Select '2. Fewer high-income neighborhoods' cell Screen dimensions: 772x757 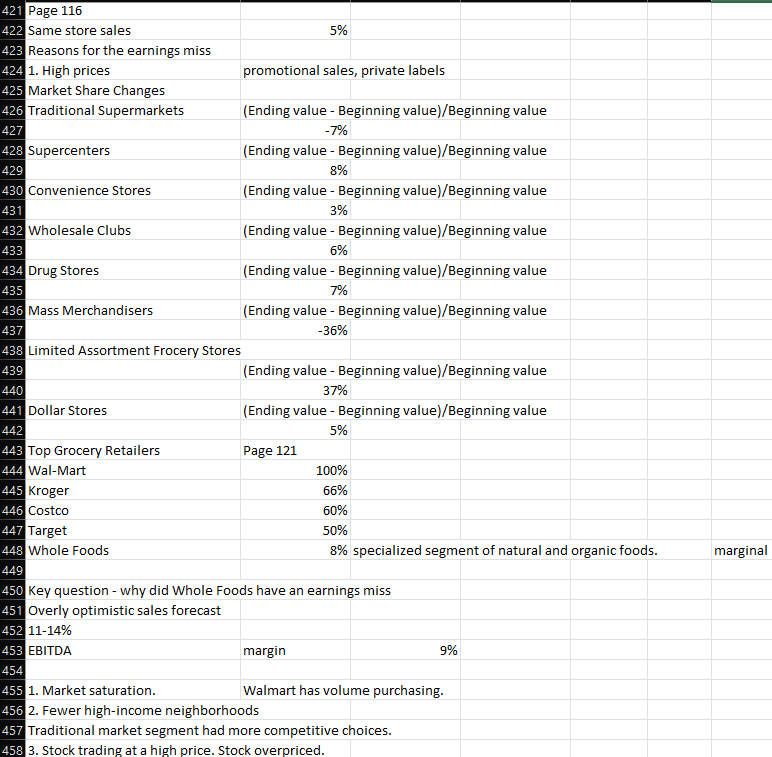[143, 711]
